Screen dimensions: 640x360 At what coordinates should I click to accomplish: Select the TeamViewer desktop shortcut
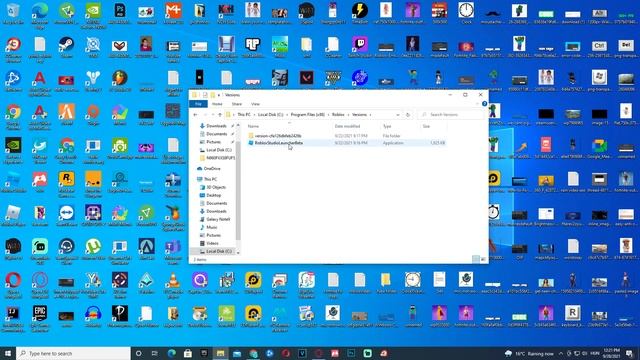pos(66,216)
